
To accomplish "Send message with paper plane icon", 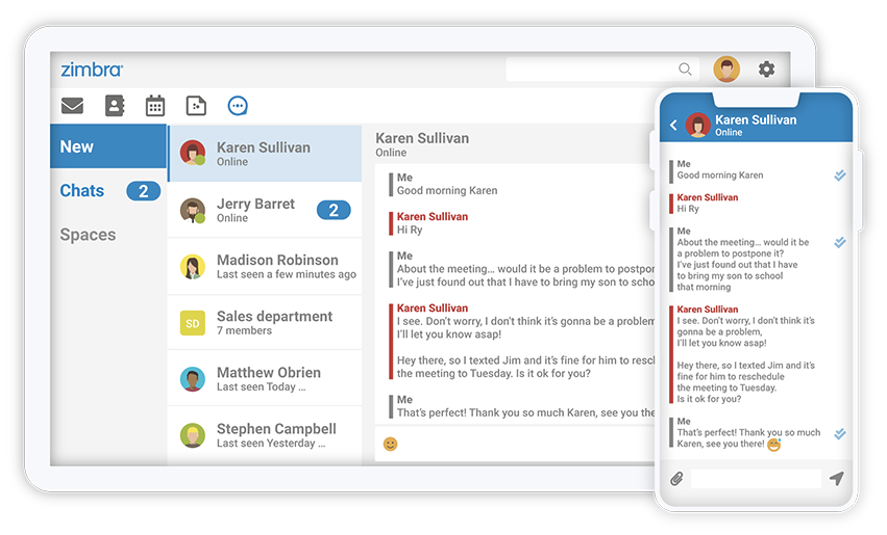I will point(836,479).
